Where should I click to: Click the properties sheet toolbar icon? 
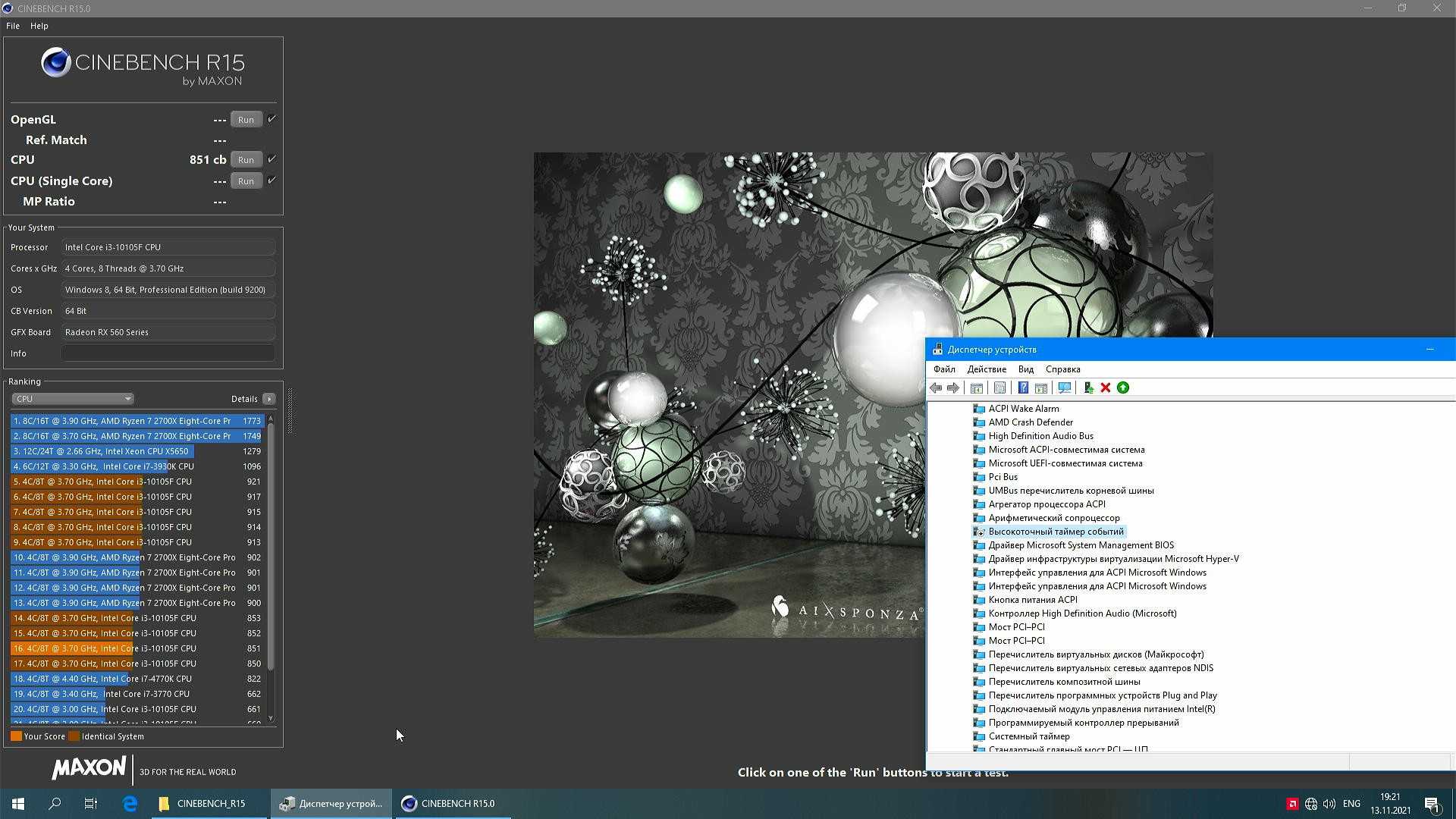coord(999,388)
